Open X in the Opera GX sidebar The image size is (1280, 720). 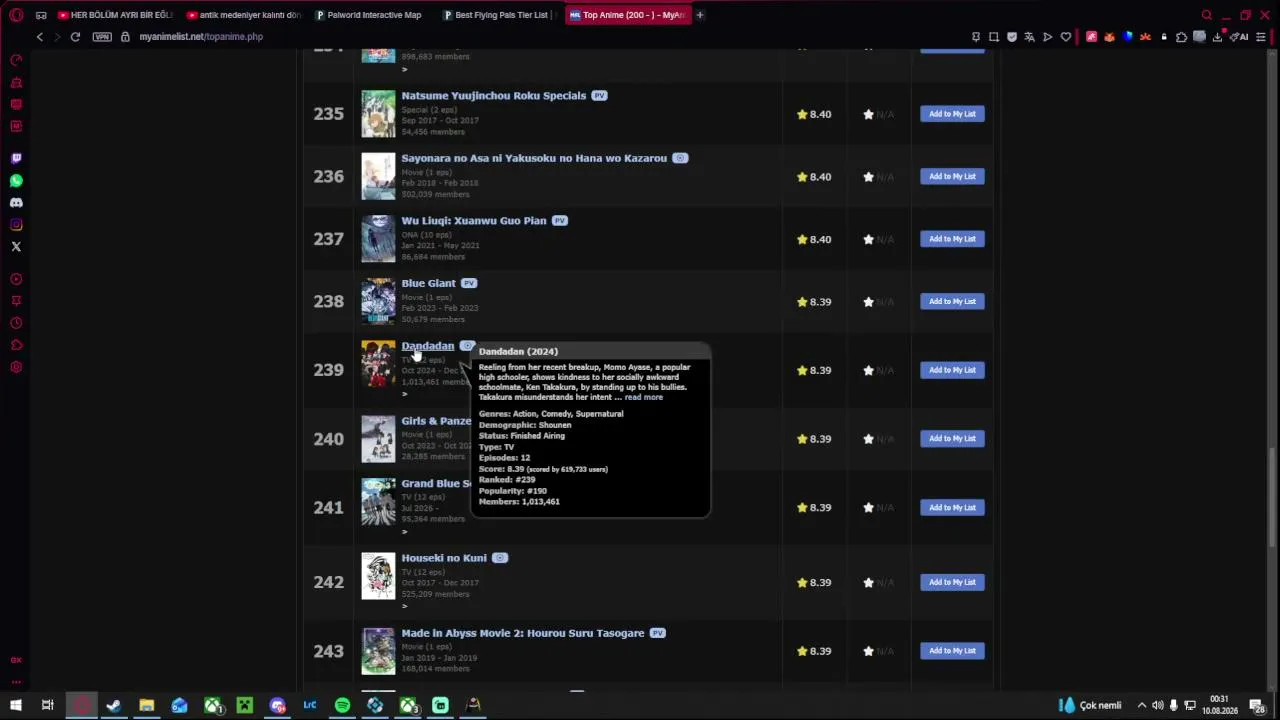(x=16, y=247)
